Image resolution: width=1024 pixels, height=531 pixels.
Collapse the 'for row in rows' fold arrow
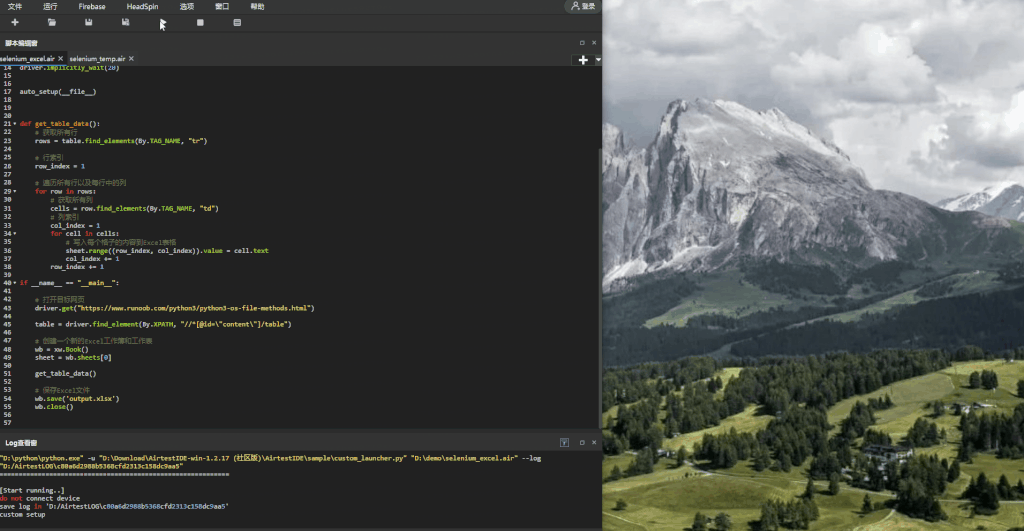(14, 191)
